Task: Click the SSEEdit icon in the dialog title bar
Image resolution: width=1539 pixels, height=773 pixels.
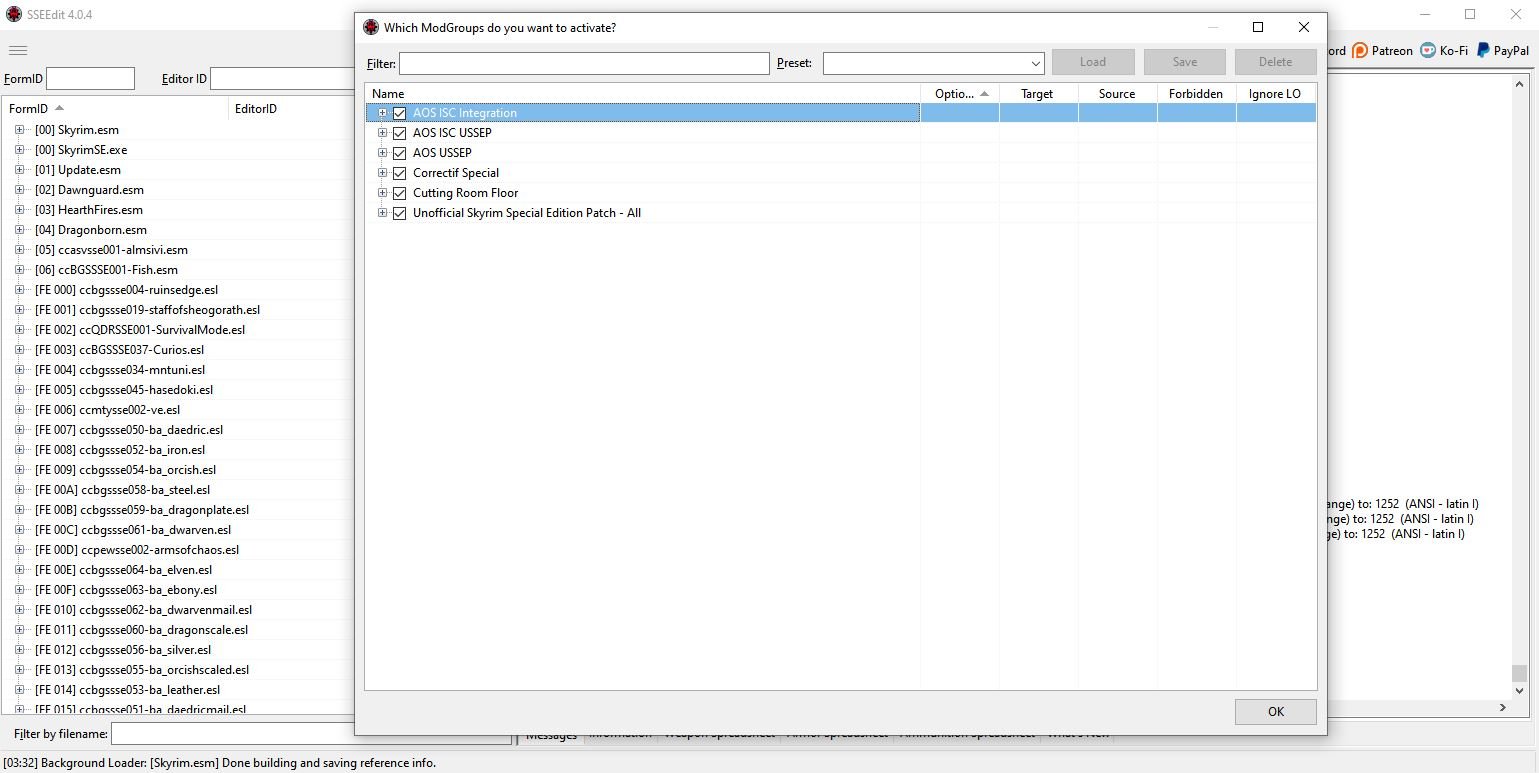Action: point(371,27)
